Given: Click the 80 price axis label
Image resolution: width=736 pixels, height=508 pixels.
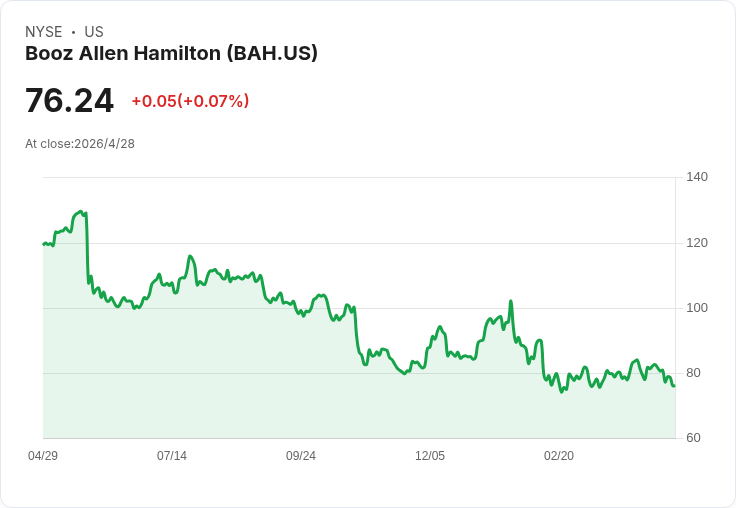Looking at the screenshot, I should tap(693, 373).
